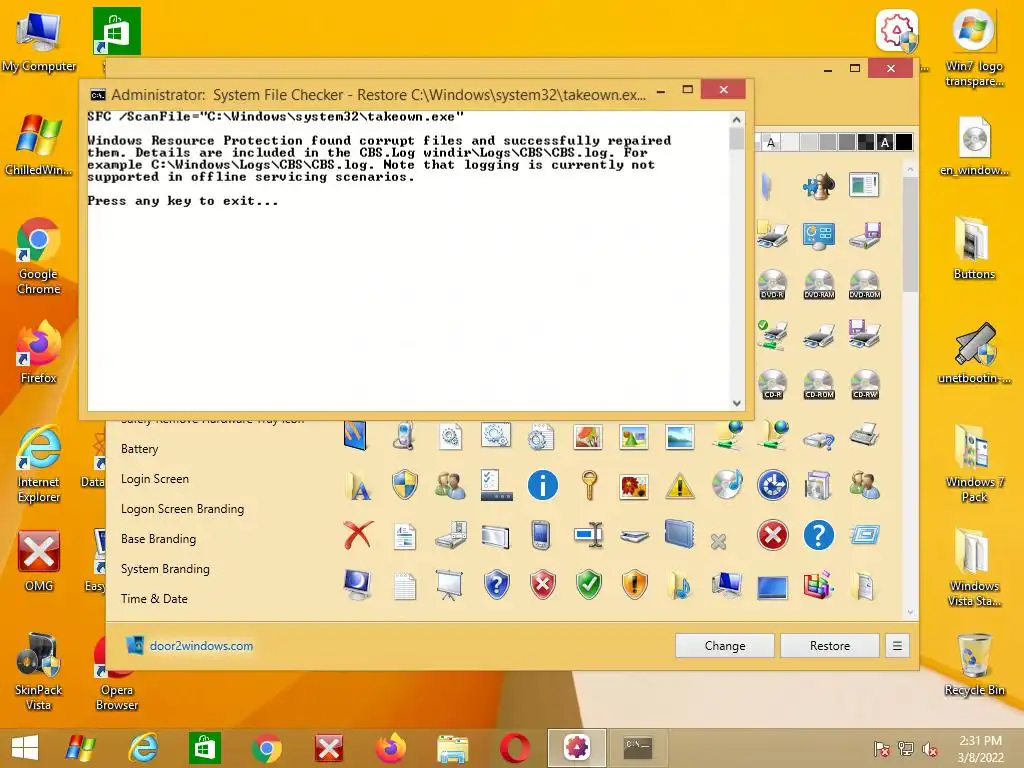The image size is (1024, 768).
Task: Pick the blue circle information icon
Action: [543, 485]
